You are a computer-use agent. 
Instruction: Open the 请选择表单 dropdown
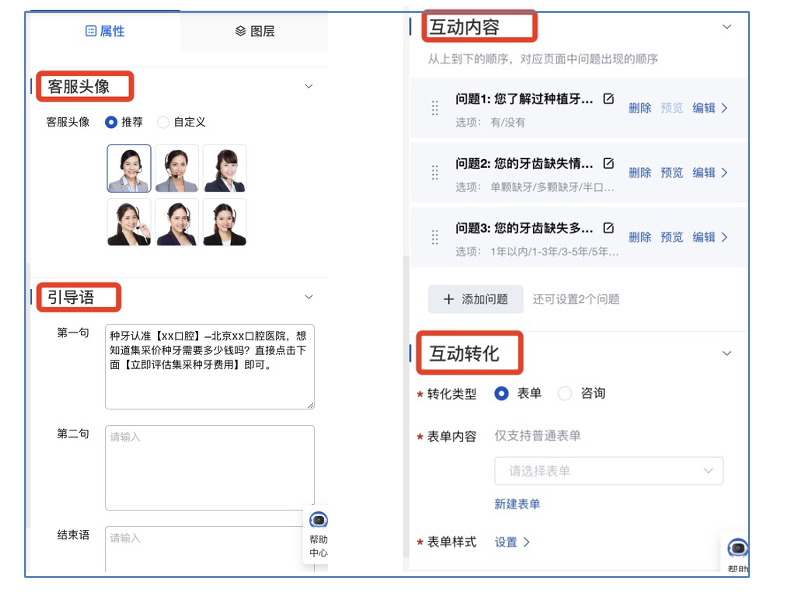click(x=608, y=471)
